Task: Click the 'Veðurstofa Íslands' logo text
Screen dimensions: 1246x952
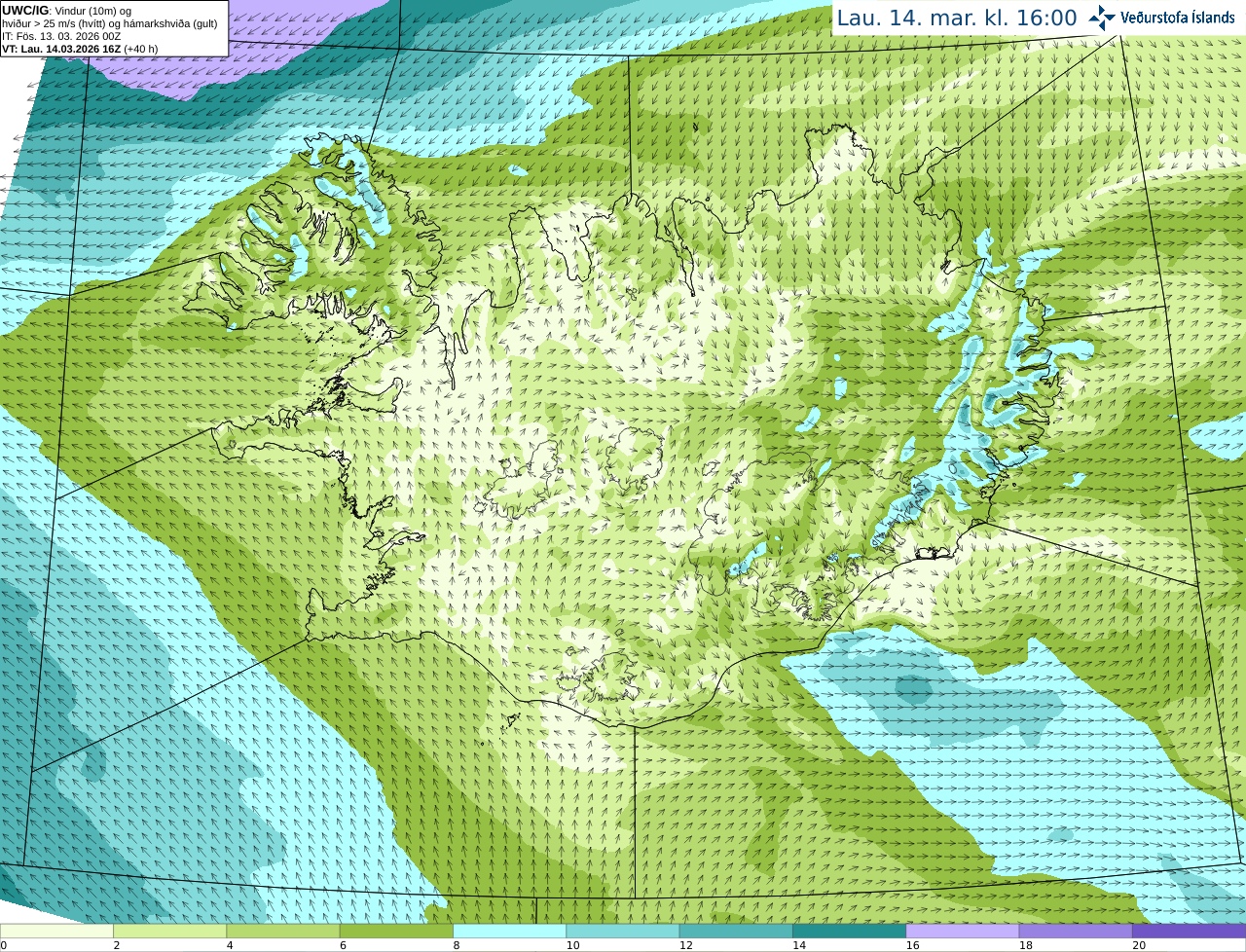Action: coord(1177,18)
